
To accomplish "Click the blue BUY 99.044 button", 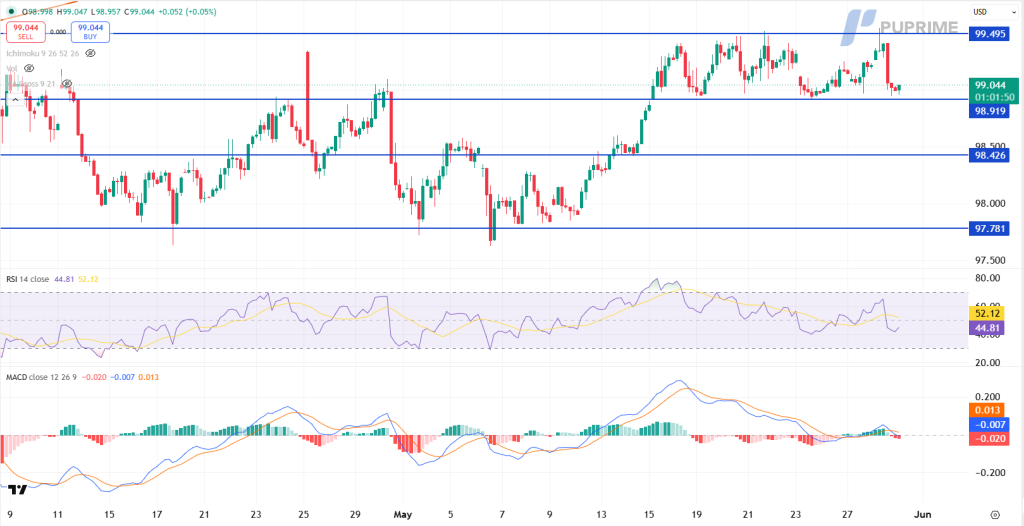I will tap(90, 31).
